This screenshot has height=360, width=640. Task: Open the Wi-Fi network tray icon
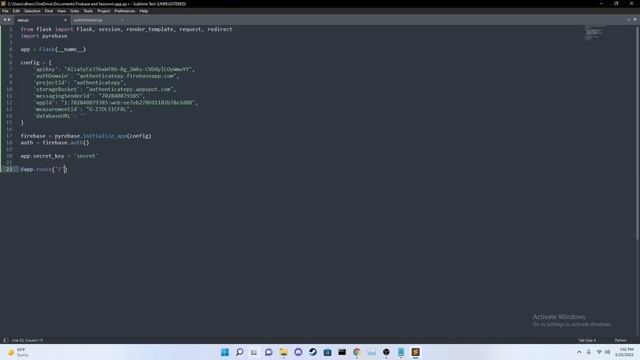pos(599,352)
